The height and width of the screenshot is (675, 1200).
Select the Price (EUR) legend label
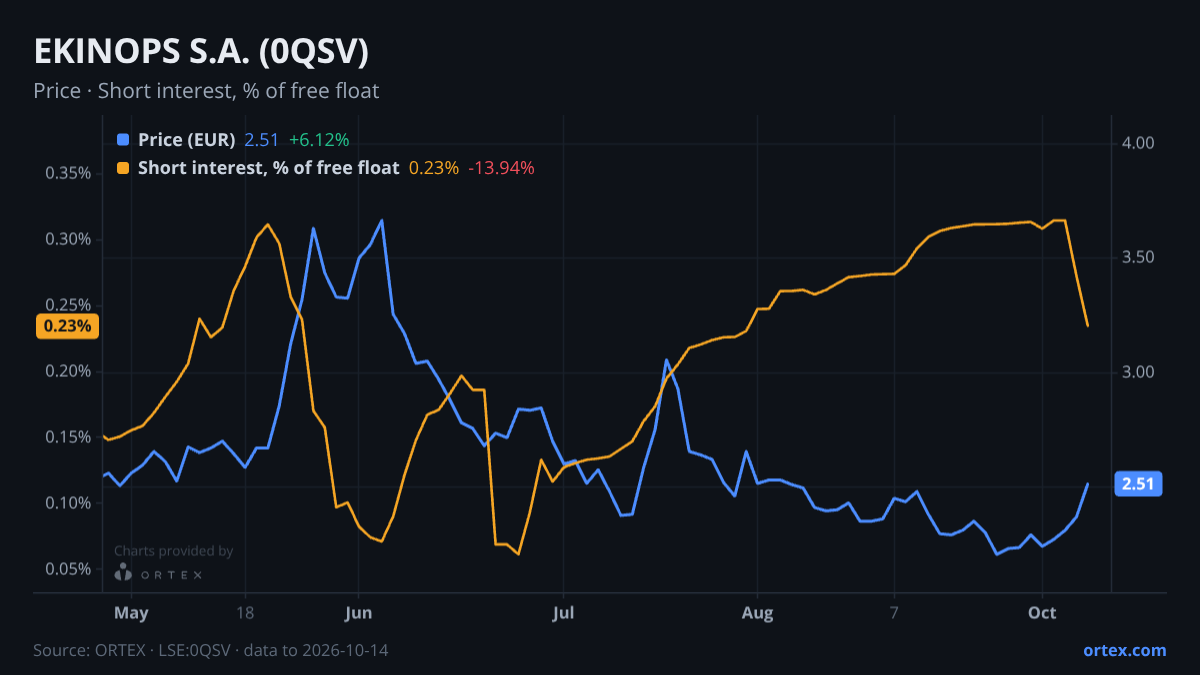(x=186, y=140)
